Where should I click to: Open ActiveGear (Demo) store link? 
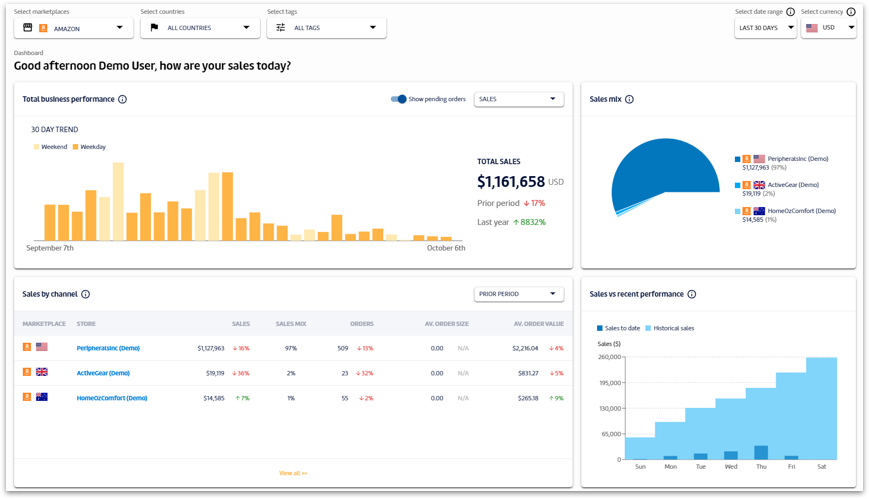(103, 373)
